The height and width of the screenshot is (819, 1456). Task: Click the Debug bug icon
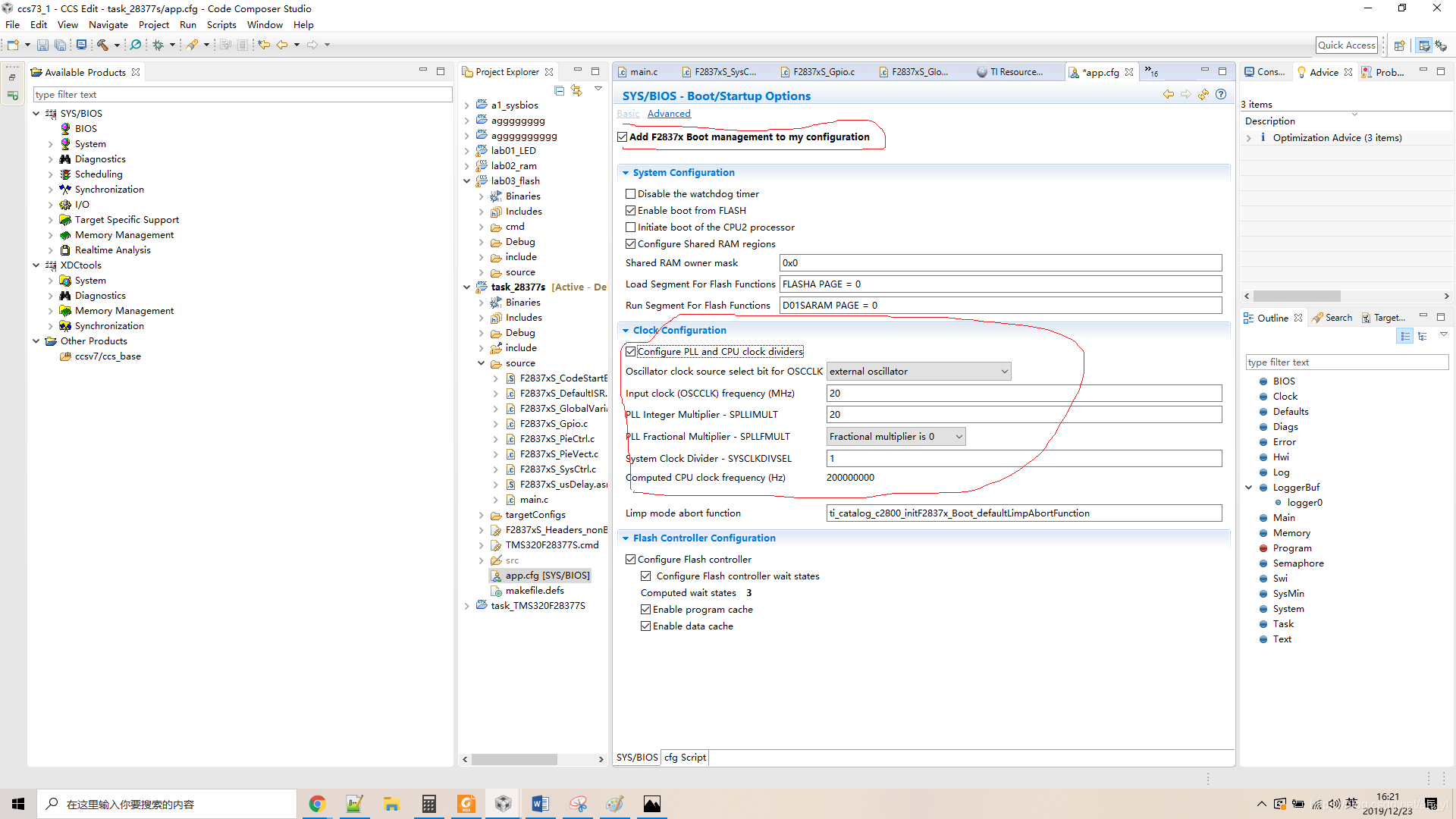158,45
